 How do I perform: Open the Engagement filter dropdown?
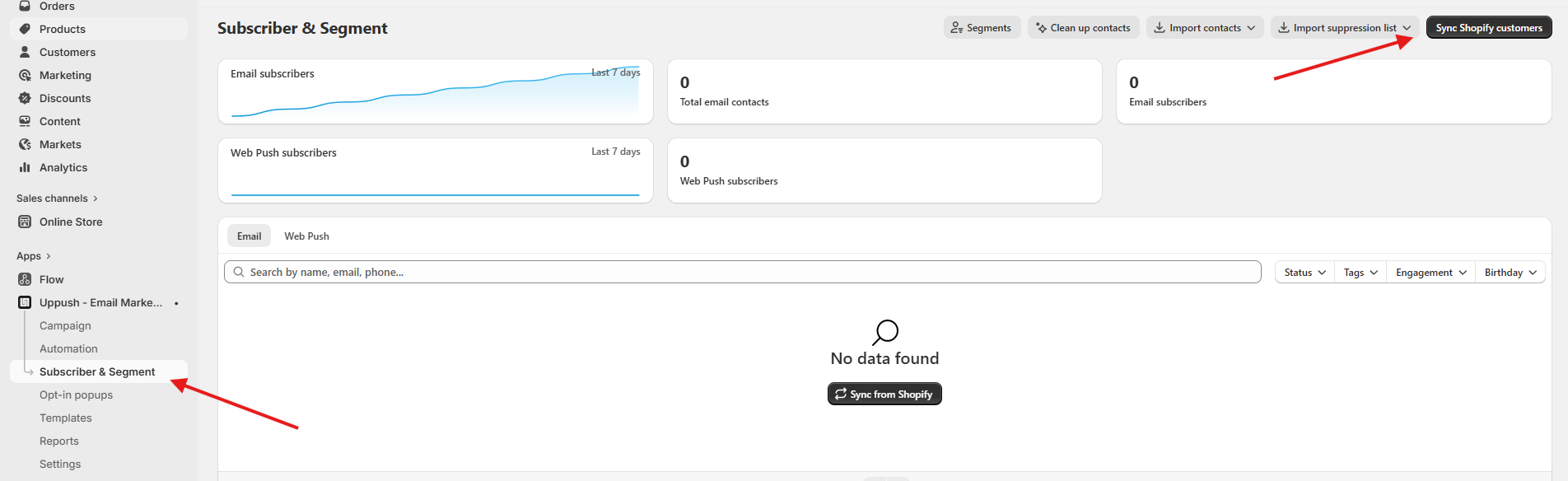[1430, 272]
